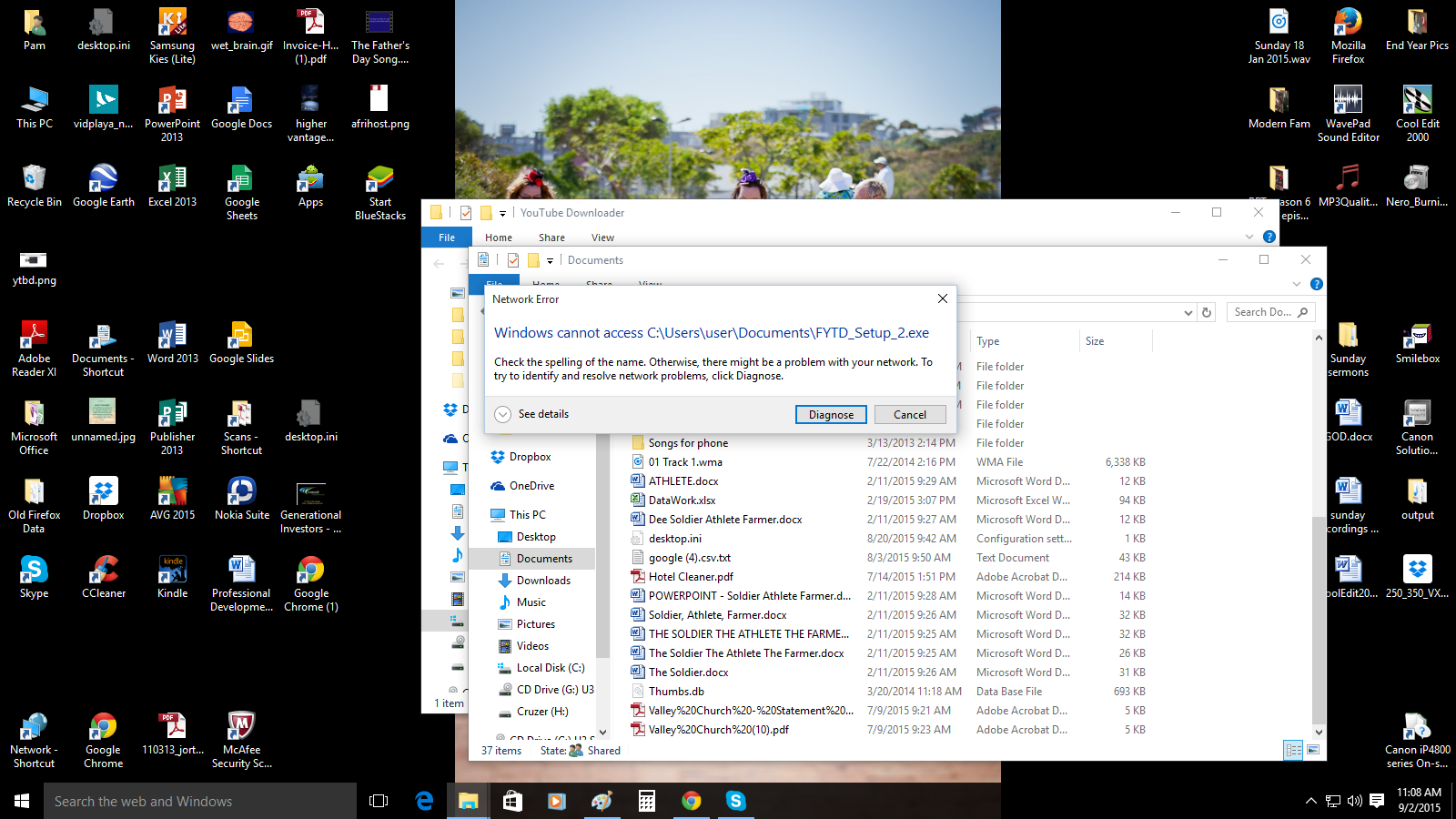Open the Action Center notifications icon
Screen dimensions: 1456x819
click(x=1377, y=801)
